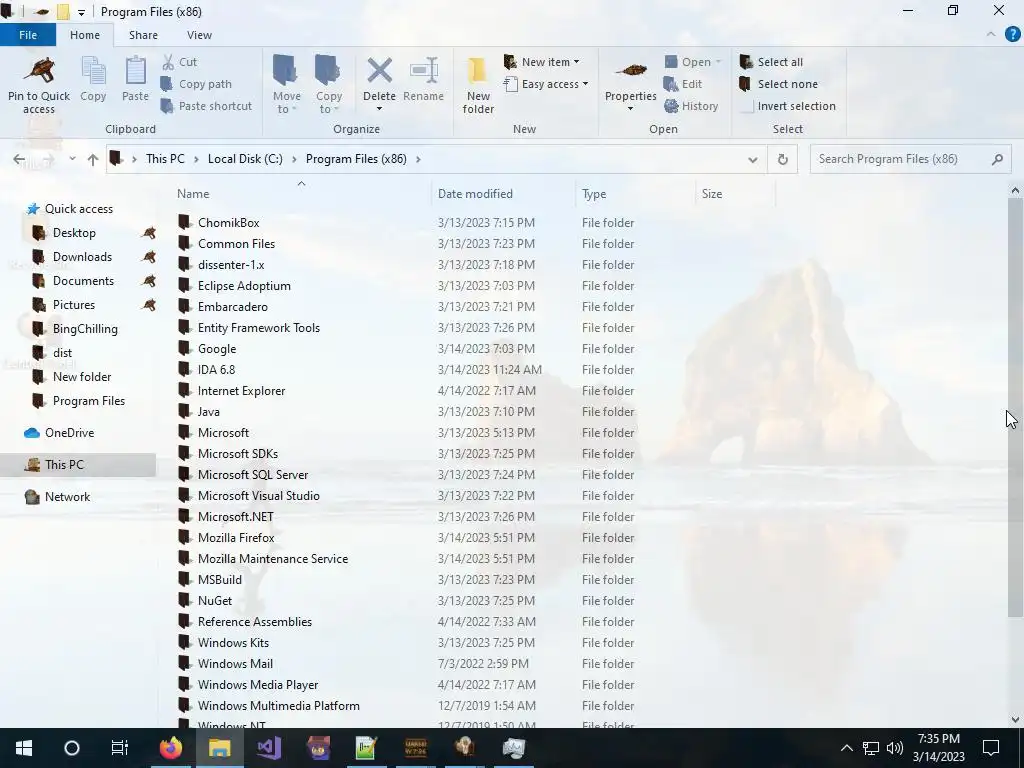Select the Microsoft Visual Studio folder

[x=259, y=496]
